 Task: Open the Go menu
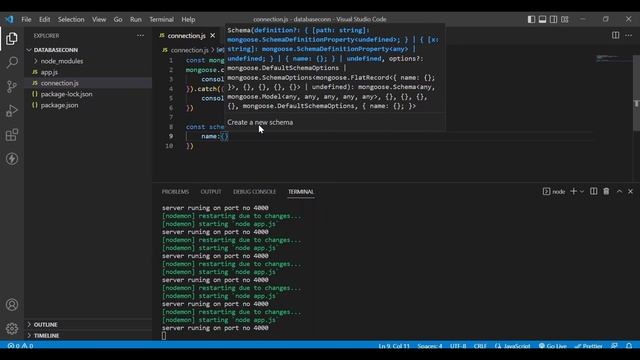(118, 19)
